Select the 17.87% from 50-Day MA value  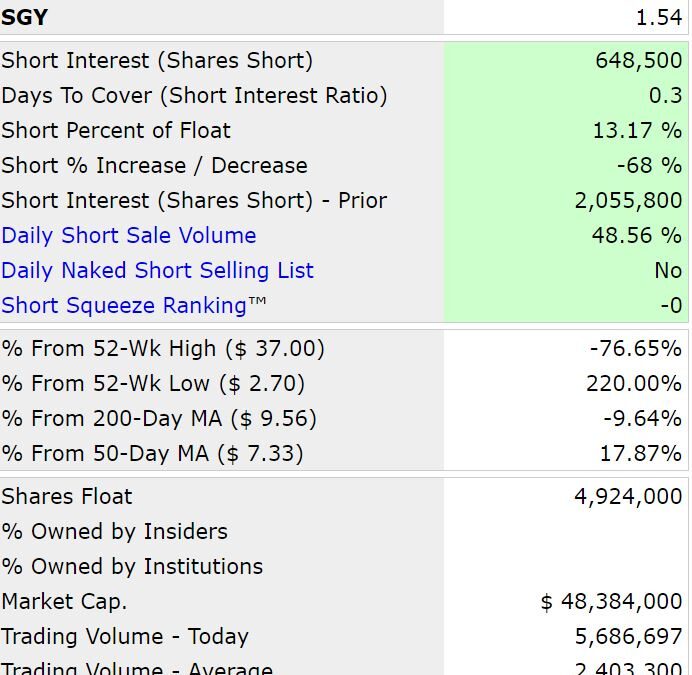coord(641,453)
